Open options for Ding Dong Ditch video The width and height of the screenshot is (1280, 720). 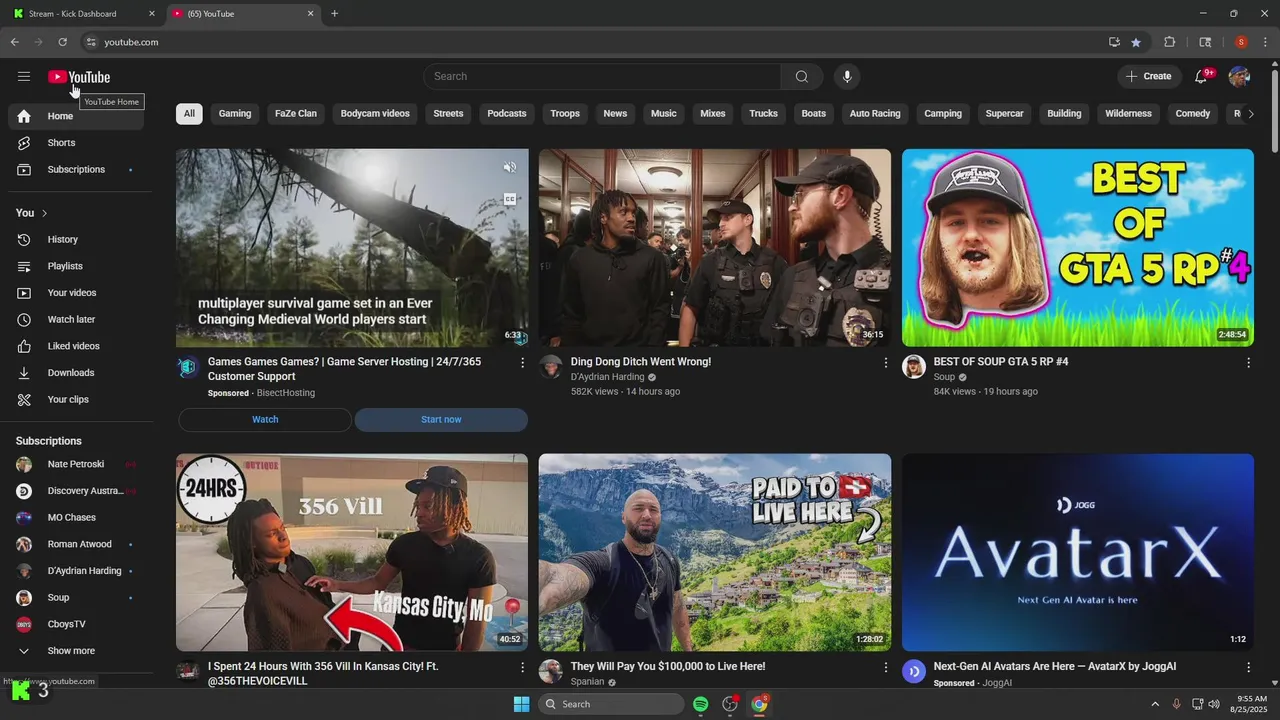pos(885,363)
